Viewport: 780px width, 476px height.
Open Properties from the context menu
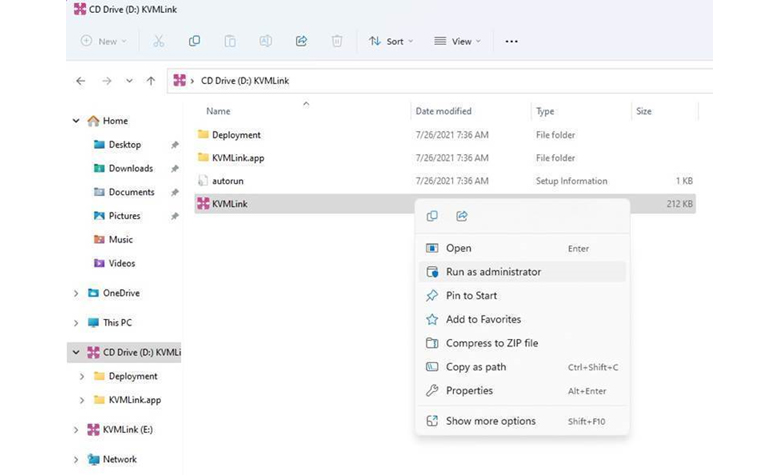coord(522,390)
